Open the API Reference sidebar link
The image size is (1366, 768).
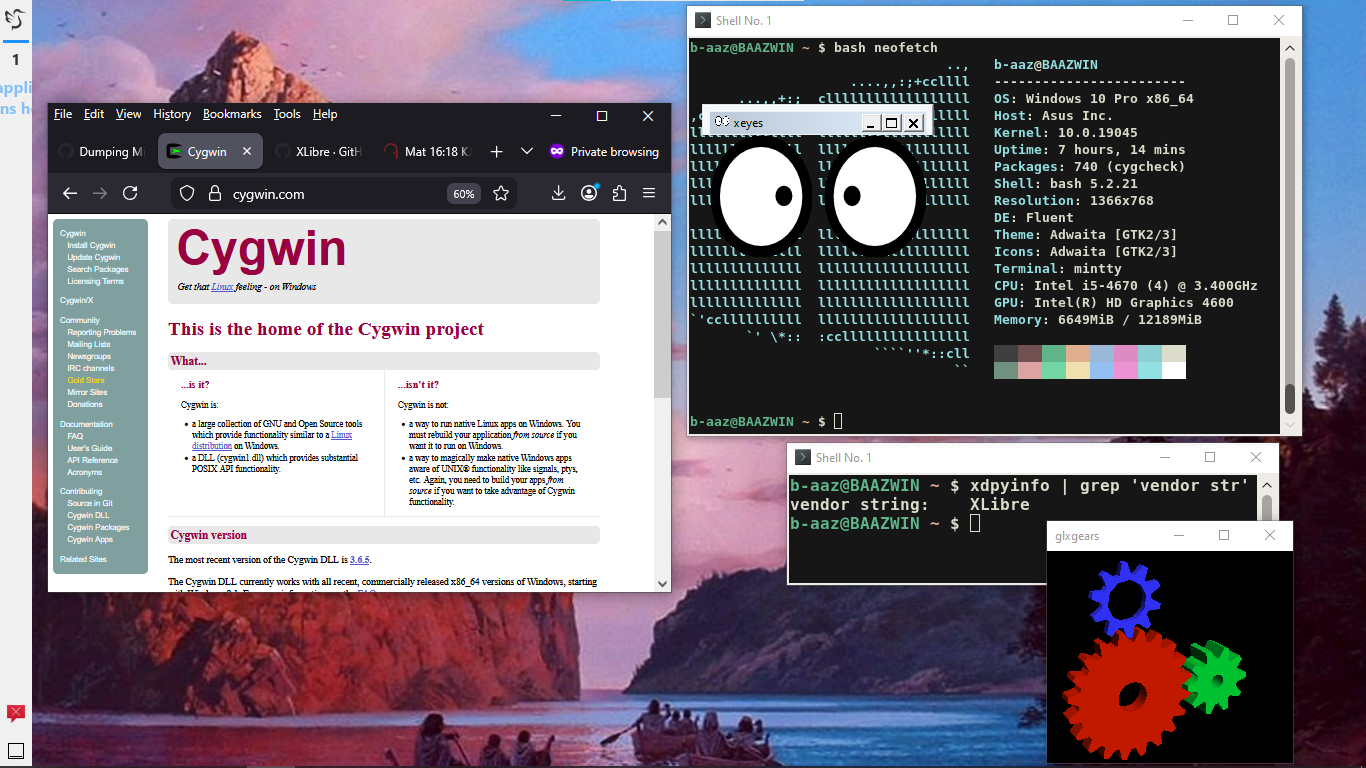coord(92,460)
